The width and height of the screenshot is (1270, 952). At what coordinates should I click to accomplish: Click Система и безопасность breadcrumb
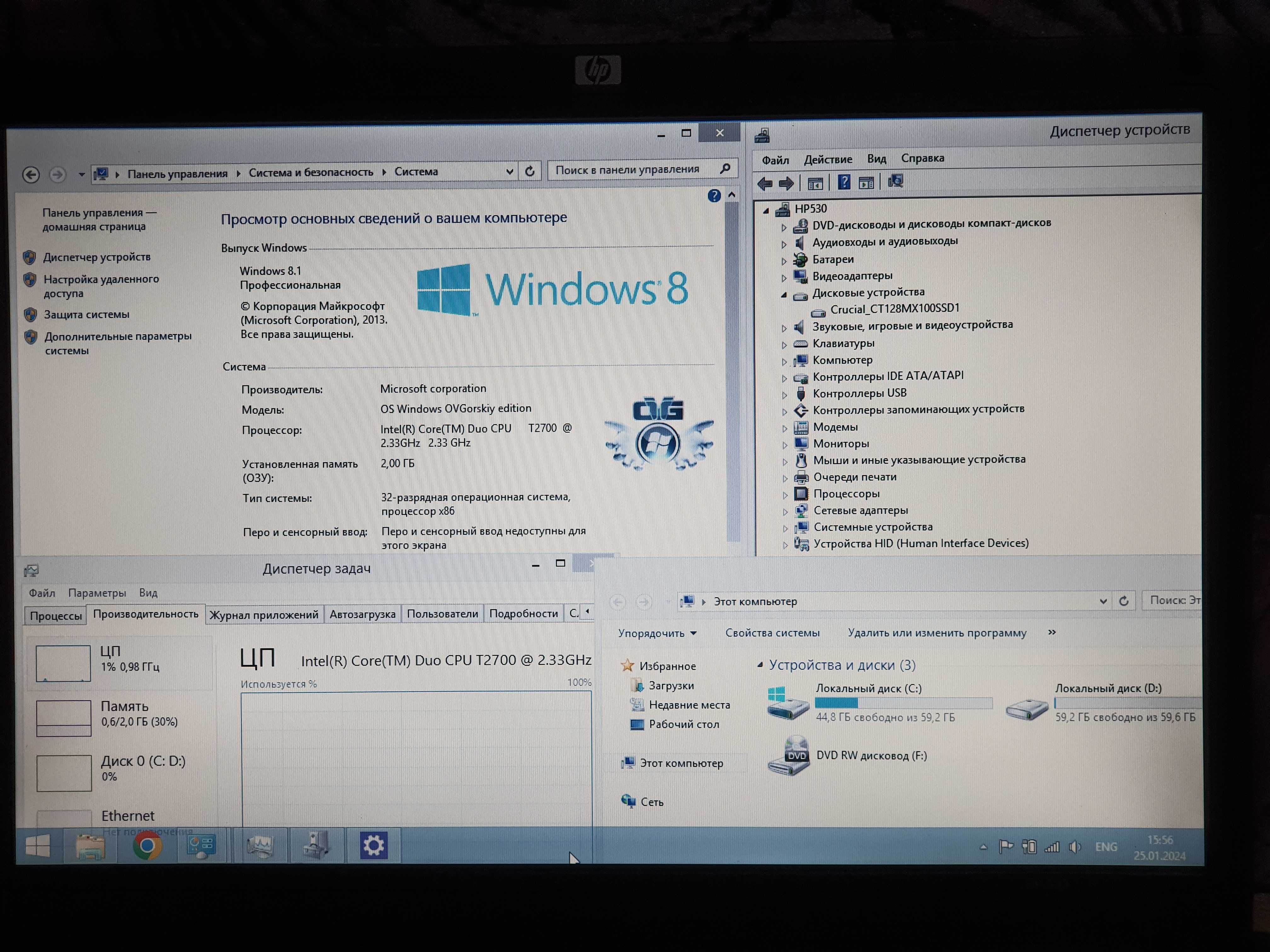[x=311, y=172]
